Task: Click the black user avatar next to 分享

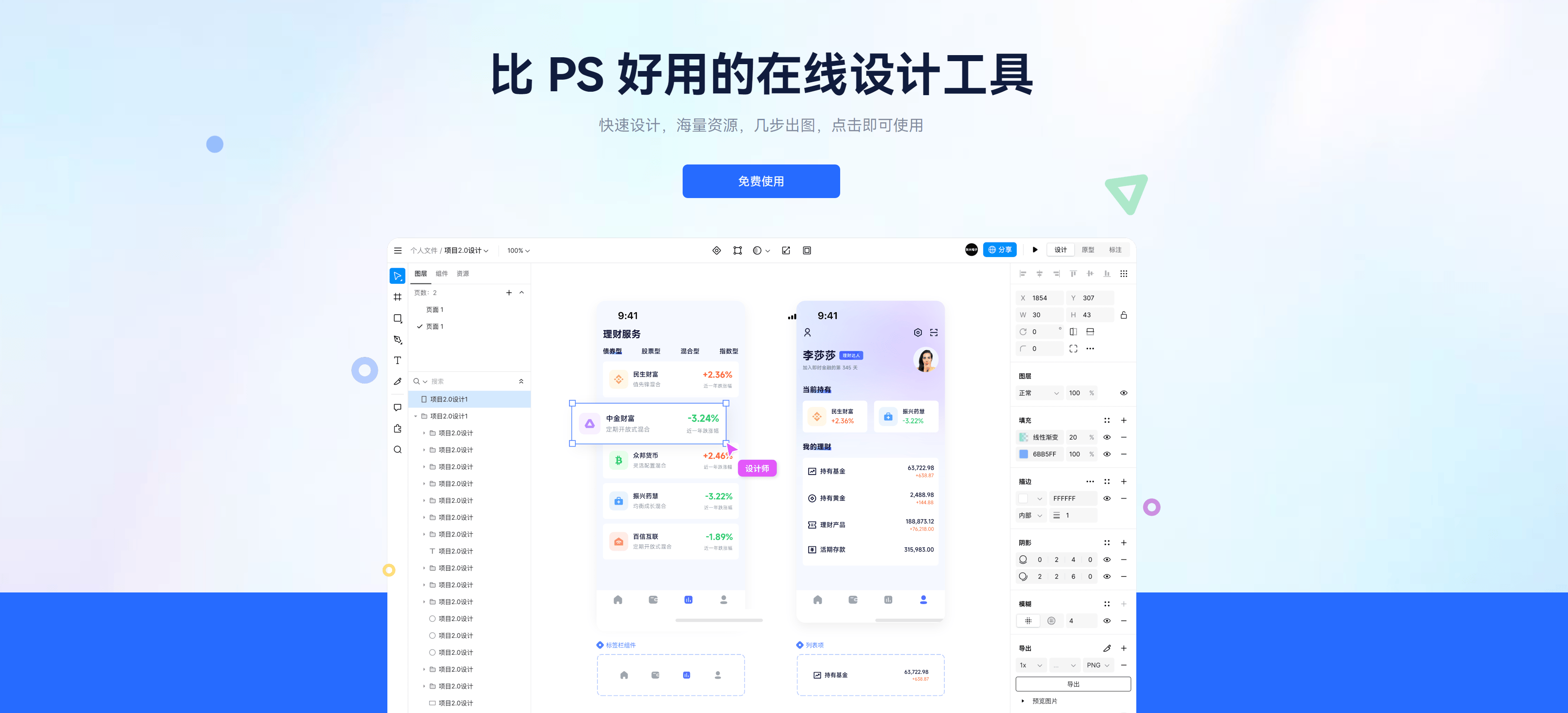Action: [x=971, y=250]
